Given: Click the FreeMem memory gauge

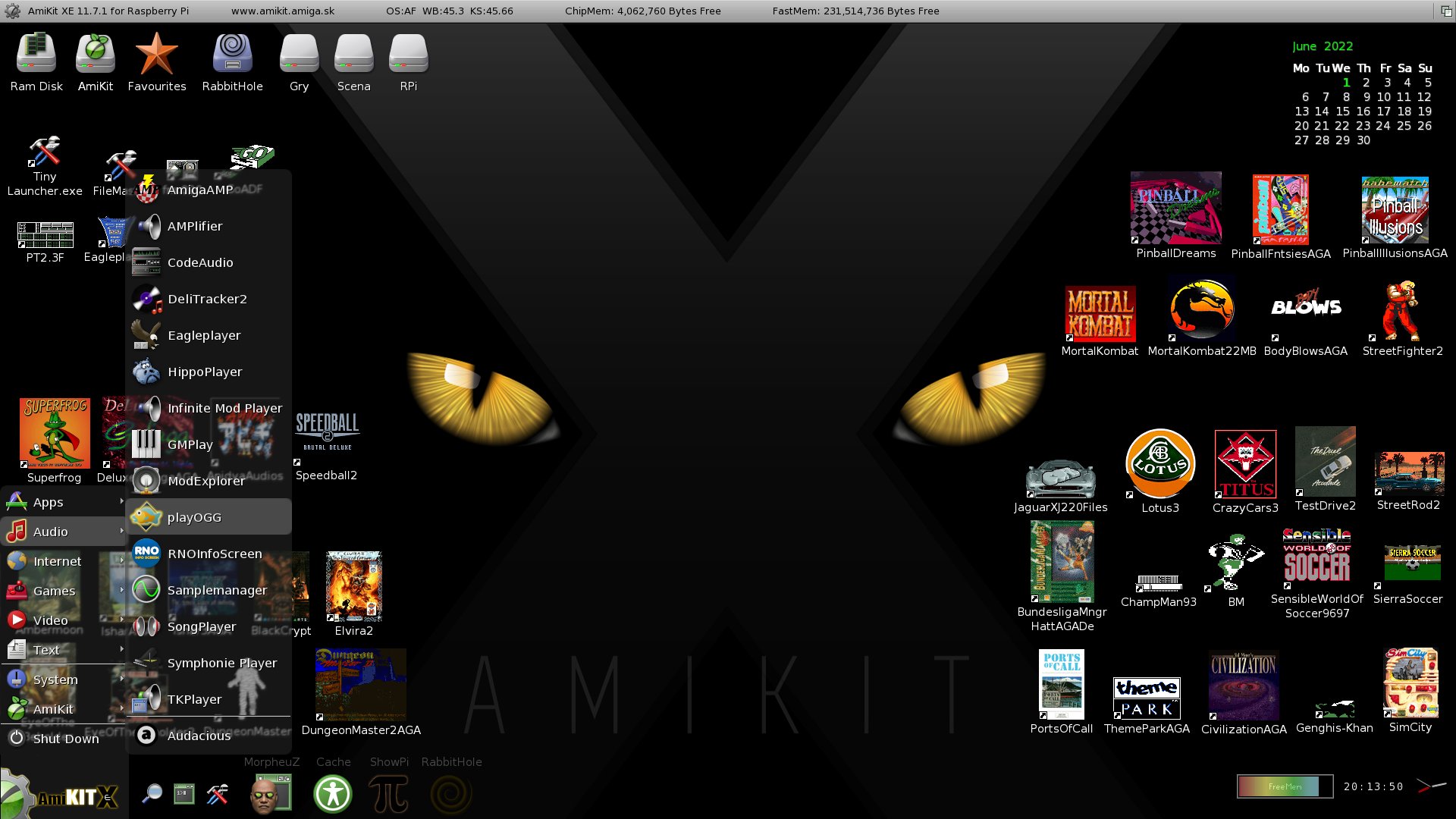Looking at the screenshot, I should [1285, 786].
